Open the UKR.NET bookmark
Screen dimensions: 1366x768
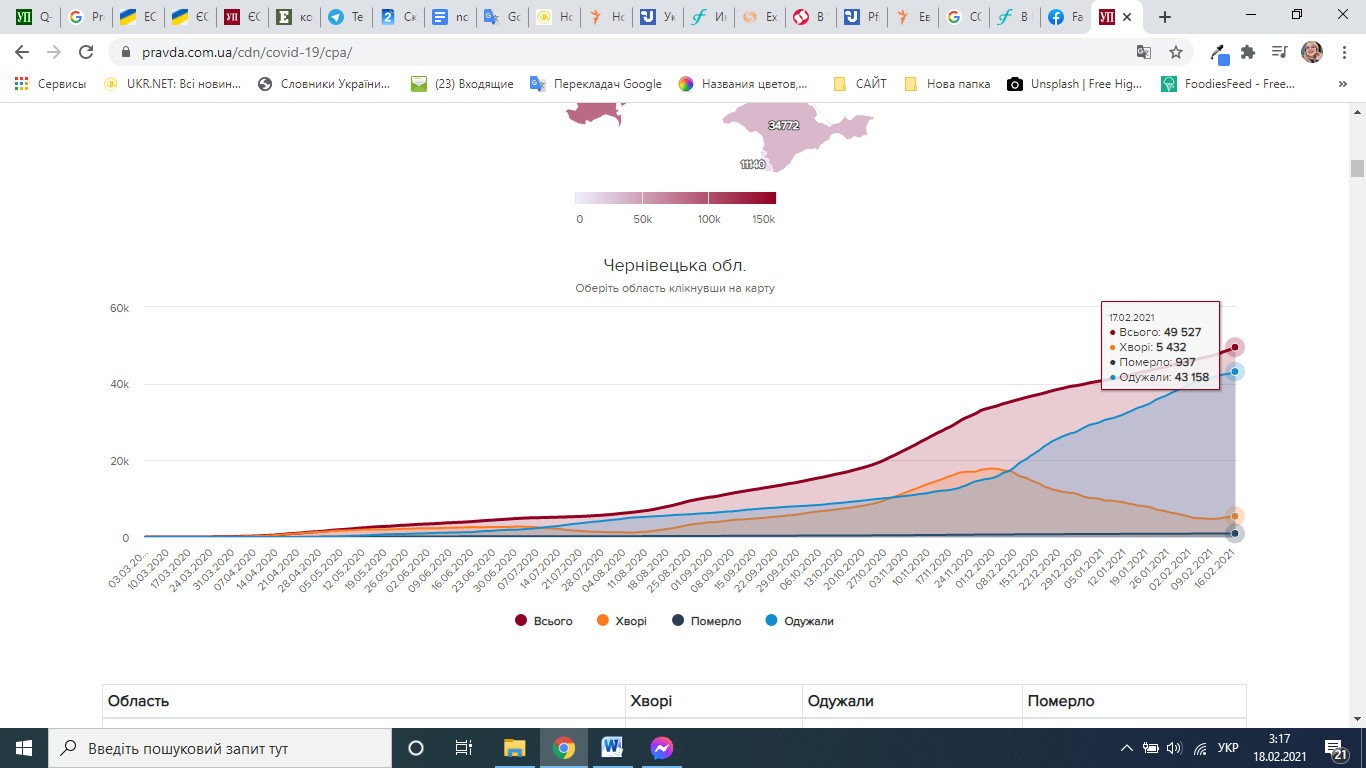(173, 84)
